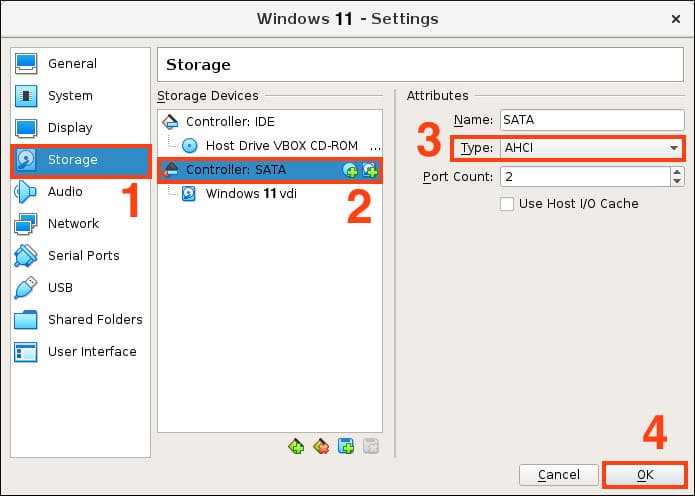Switch to the Network settings page
This screenshot has width=695, height=496.
click(73, 224)
